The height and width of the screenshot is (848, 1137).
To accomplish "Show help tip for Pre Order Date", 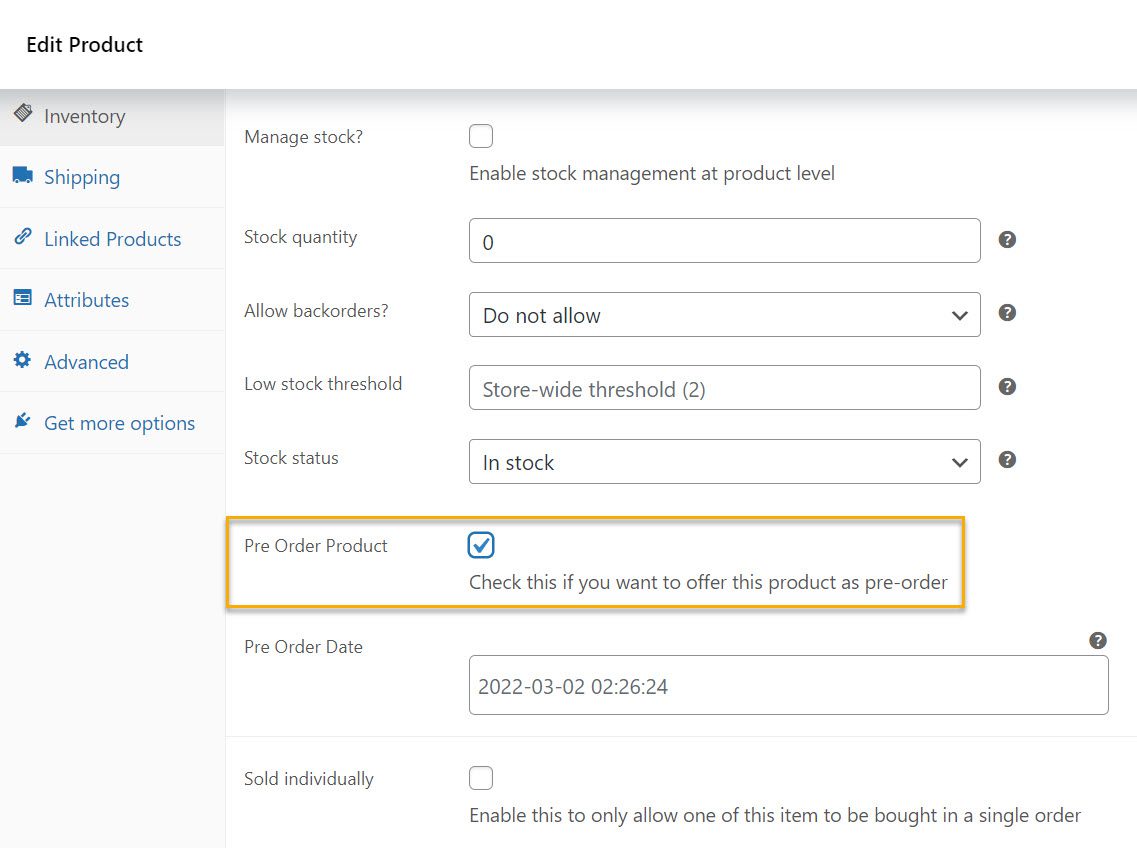I will [x=1098, y=641].
